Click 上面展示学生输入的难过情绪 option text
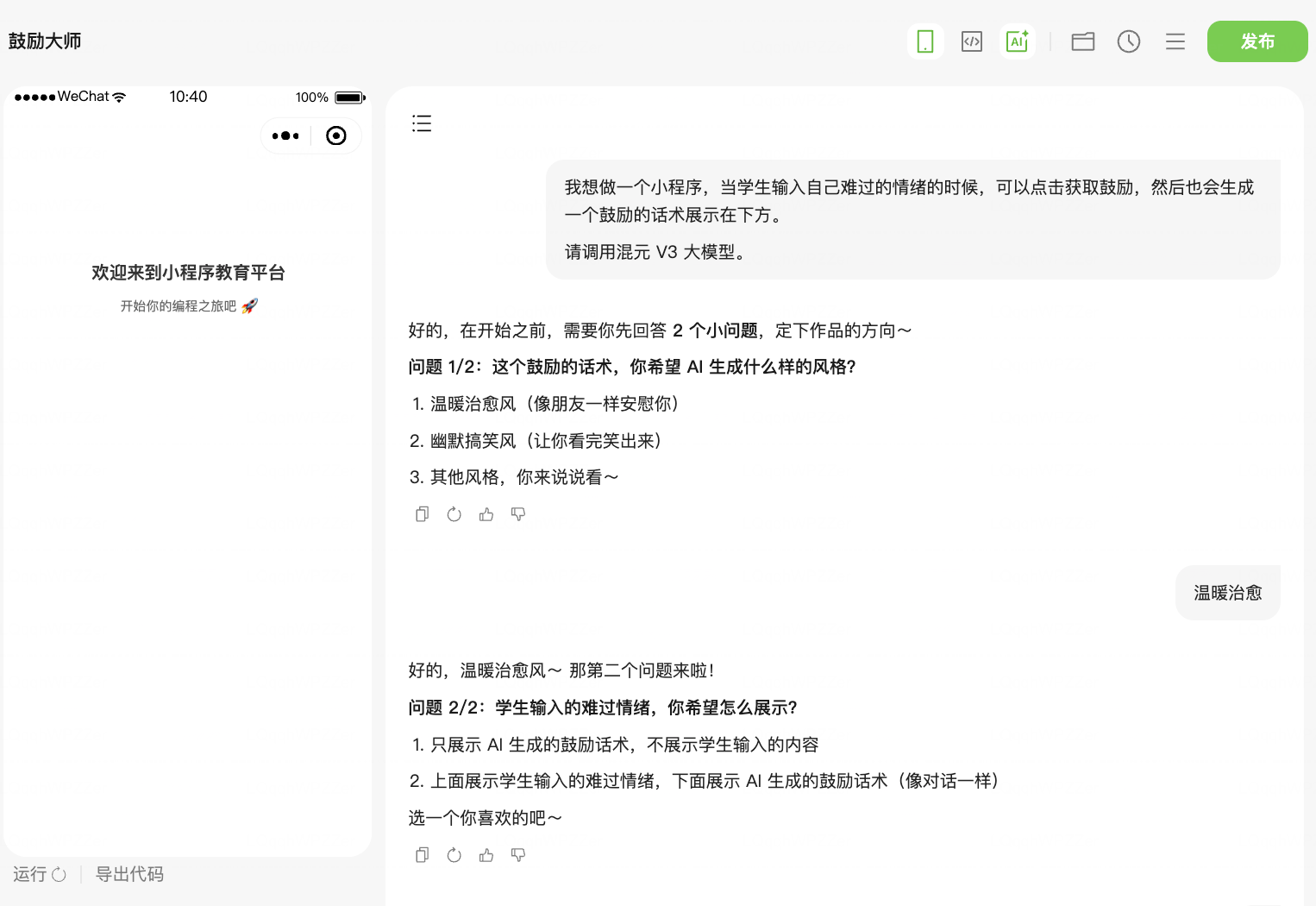 coord(705,781)
